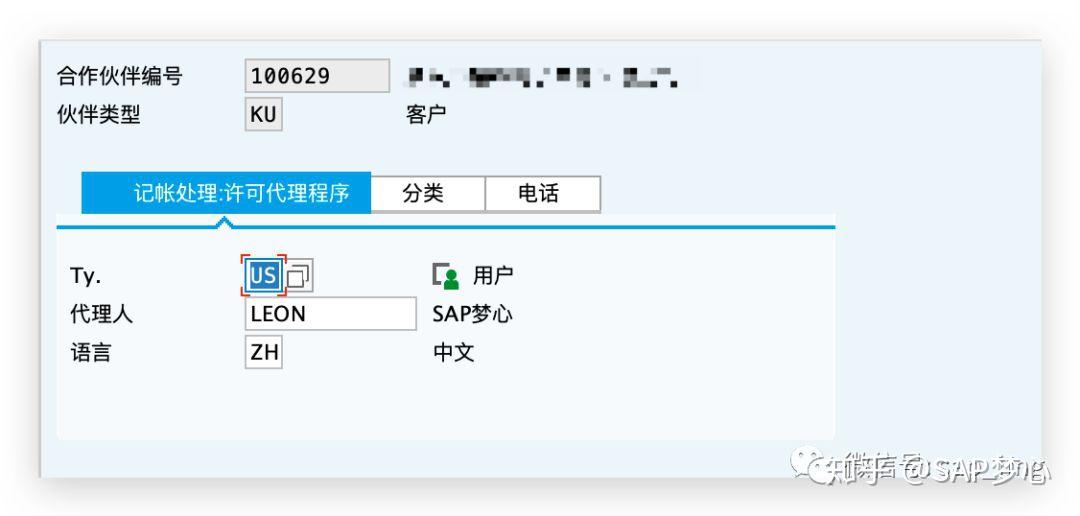Image resolution: width=1080 pixels, height=516 pixels.
Task: Click the Ty. field containing US
Action: (264, 276)
